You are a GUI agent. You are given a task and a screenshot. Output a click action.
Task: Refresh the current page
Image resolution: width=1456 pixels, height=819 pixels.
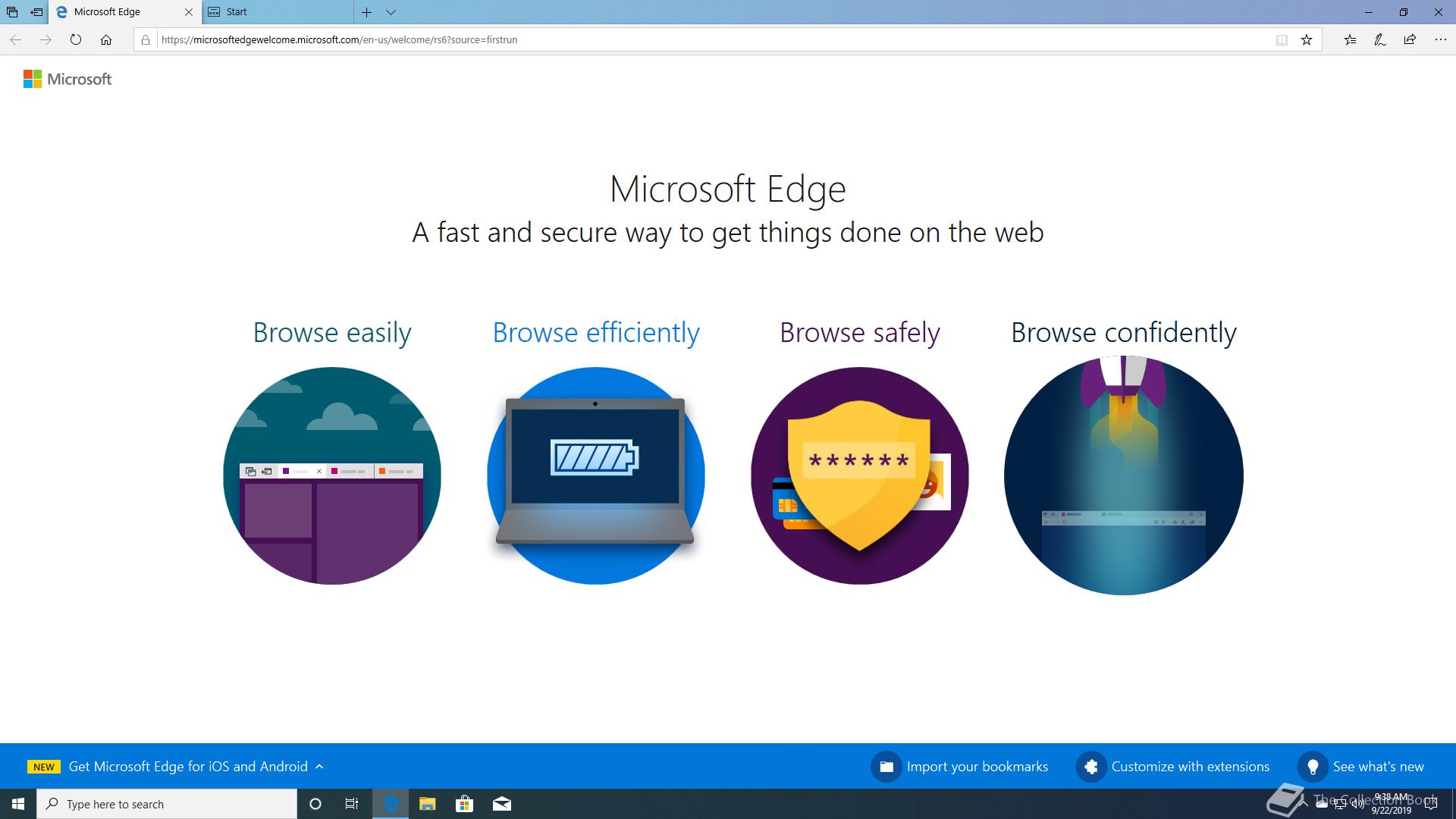(76, 39)
